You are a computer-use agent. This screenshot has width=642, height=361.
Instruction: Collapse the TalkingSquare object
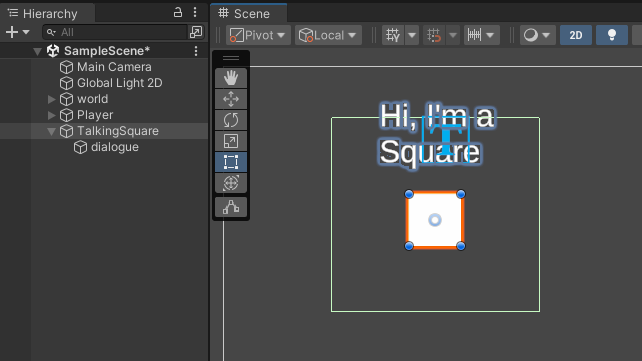pos(51,131)
